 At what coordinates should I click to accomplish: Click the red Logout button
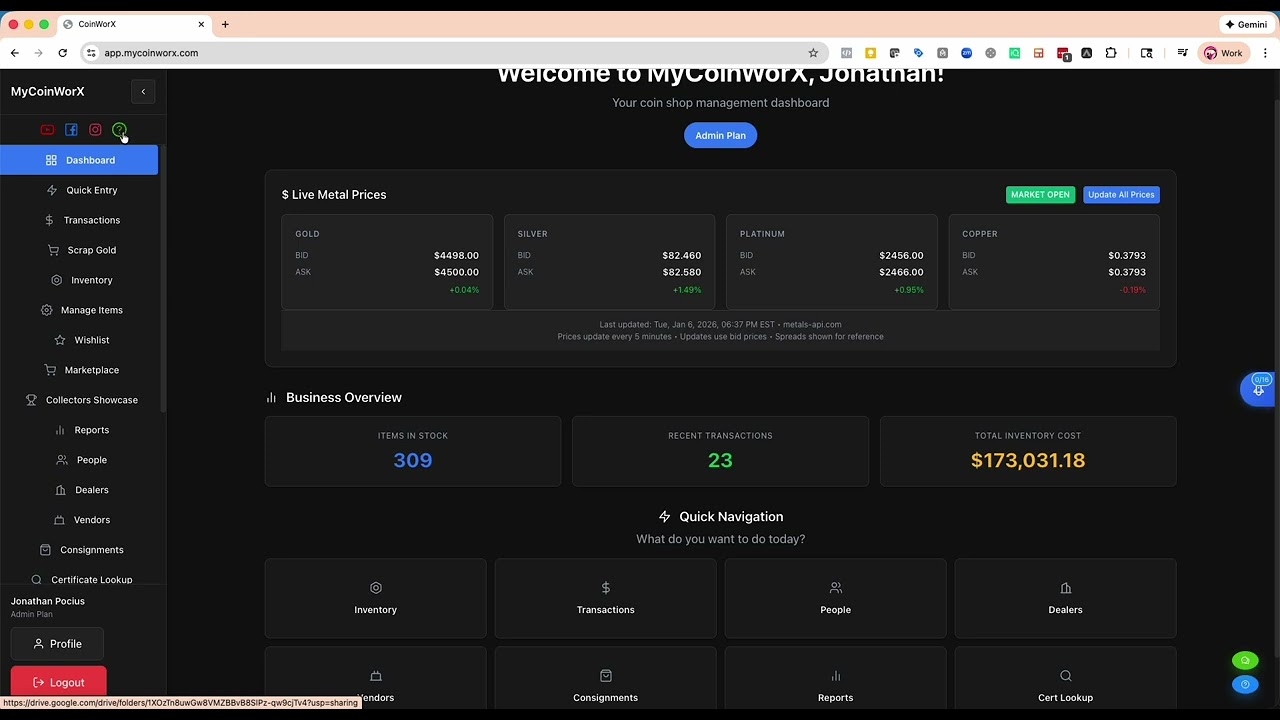click(58, 682)
